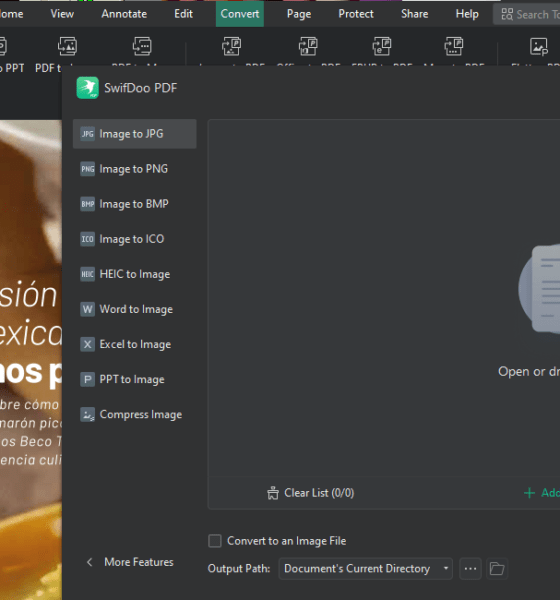Click the HEIC icon beside HEIC to Image
560x600 pixels.
tap(87, 274)
